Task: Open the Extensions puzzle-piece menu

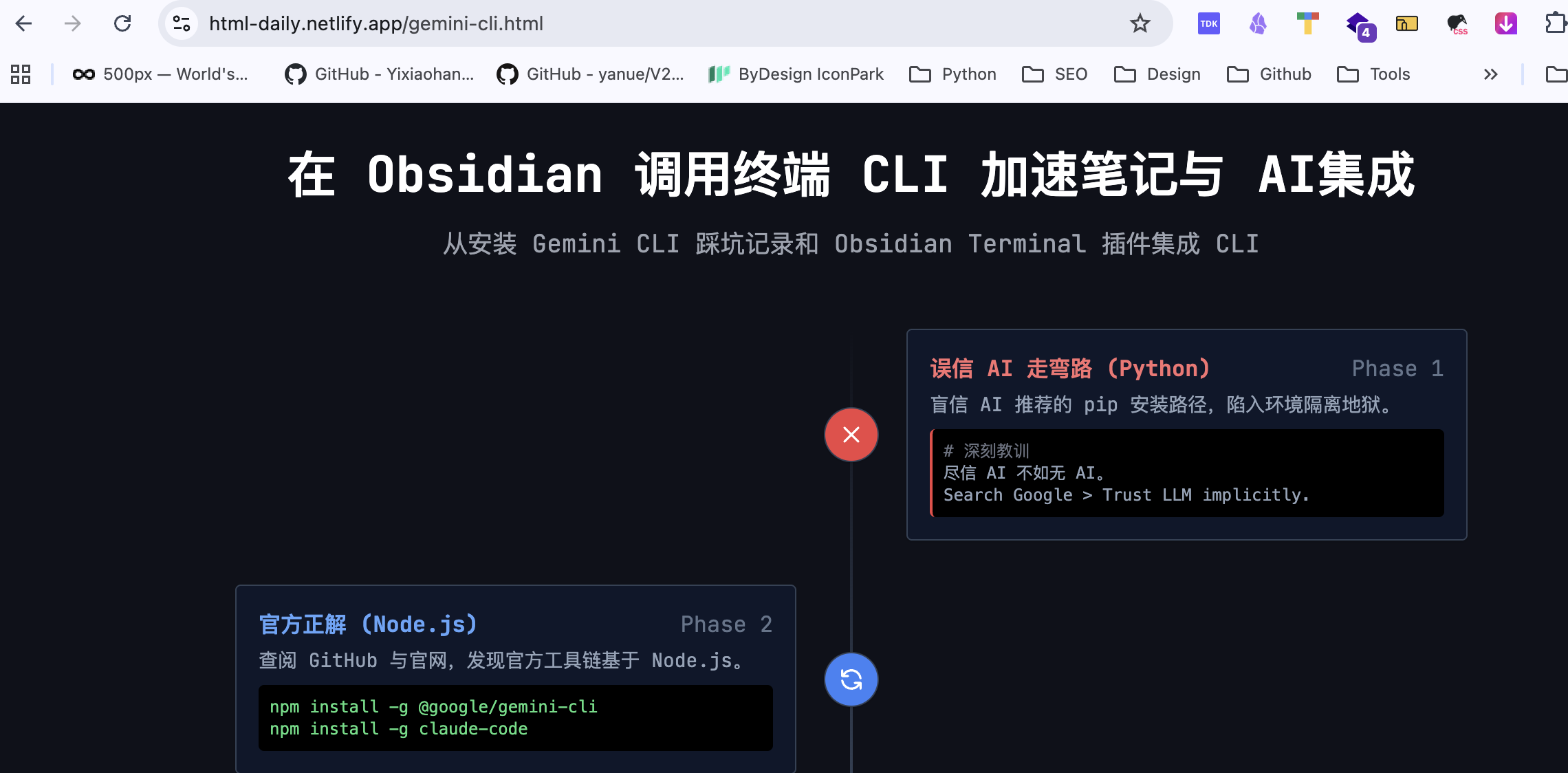Action: click(1554, 23)
